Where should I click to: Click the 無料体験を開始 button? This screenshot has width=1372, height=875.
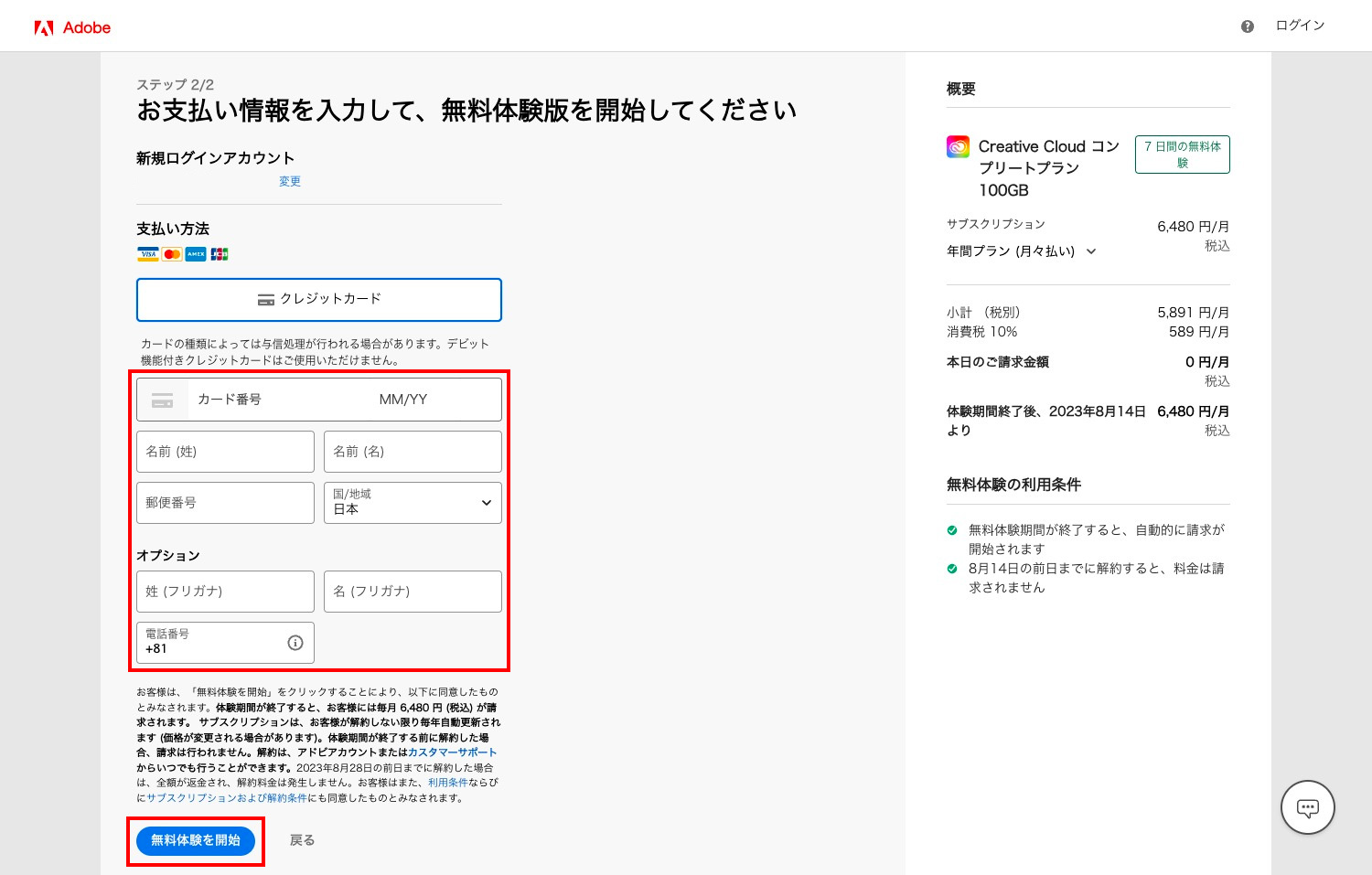point(196,840)
